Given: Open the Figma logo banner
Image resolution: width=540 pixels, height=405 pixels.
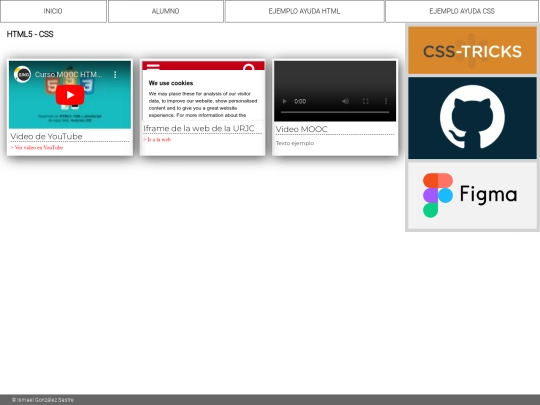Looking at the screenshot, I should 472,195.
